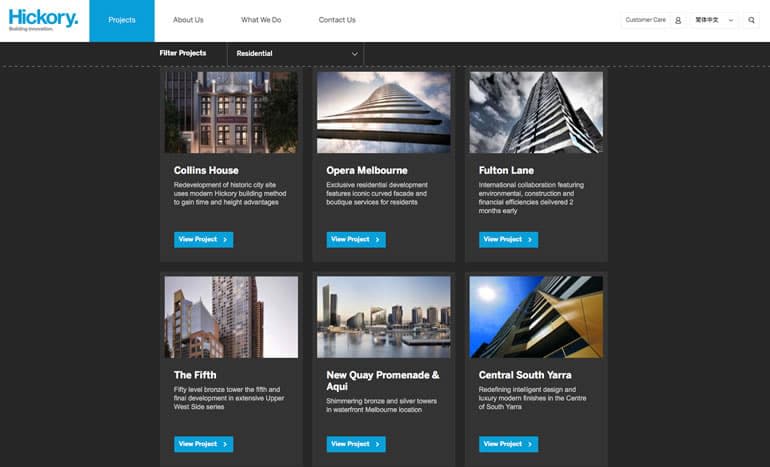770x467 pixels.
Task: Open the Projects nav tab
Action: click(x=122, y=21)
